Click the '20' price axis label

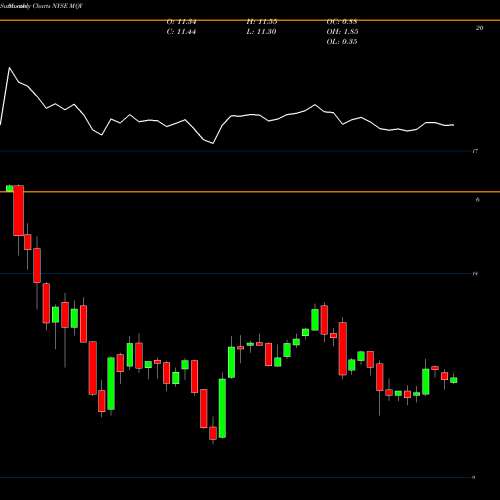(x=479, y=28)
